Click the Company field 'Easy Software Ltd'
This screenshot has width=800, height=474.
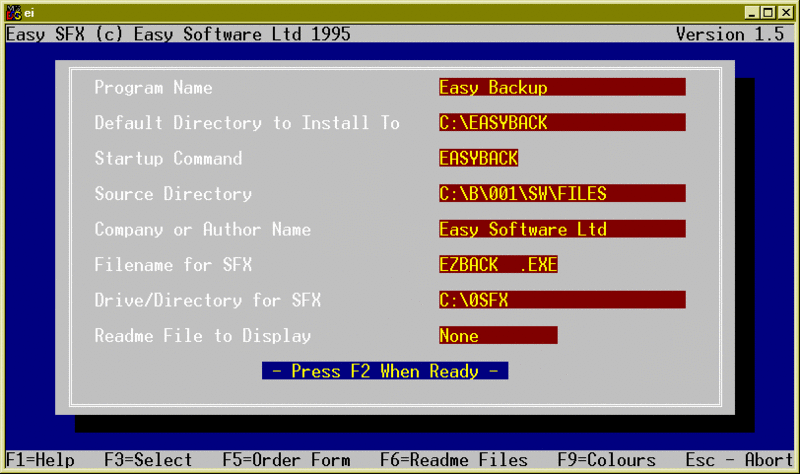[x=562, y=229]
